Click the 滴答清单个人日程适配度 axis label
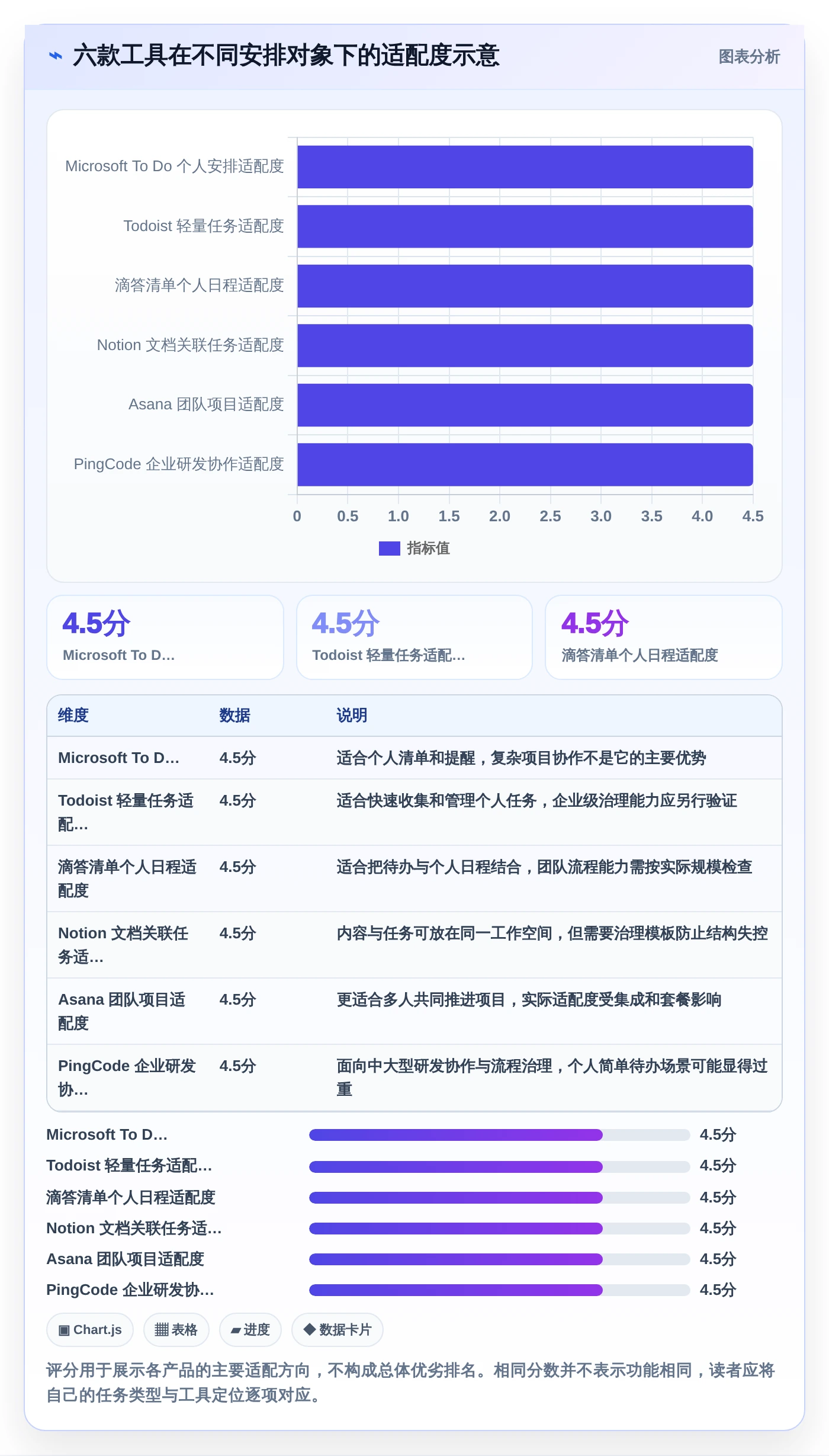The width and height of the screenshot is (829, 1456). (x=200, y=286)
